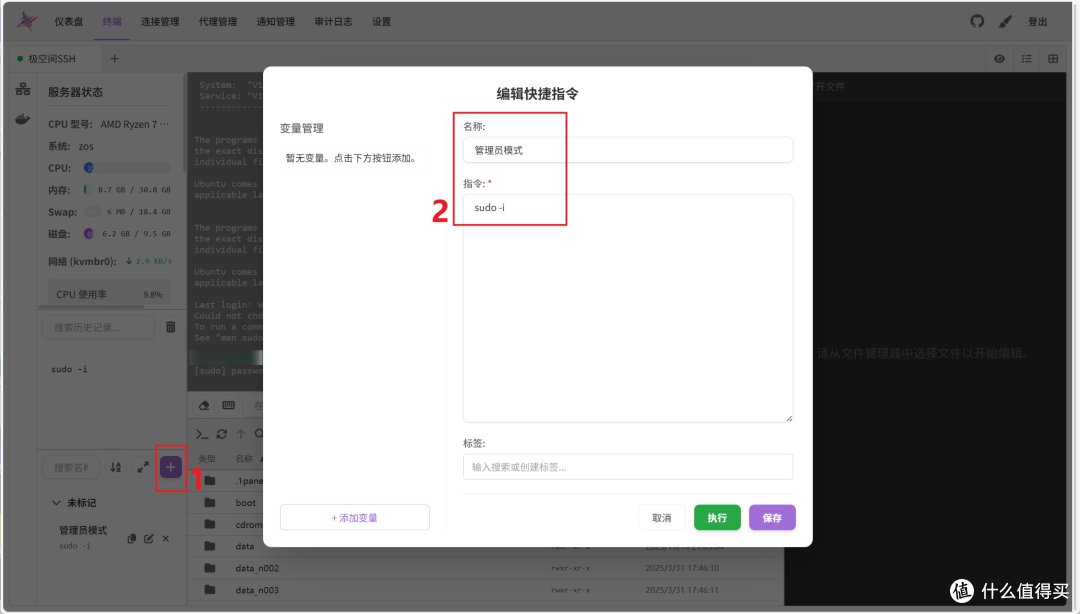Screen dimensions: 1080x614
Task: Open the Docker whale sidebar icon
Action: (23, 119)
